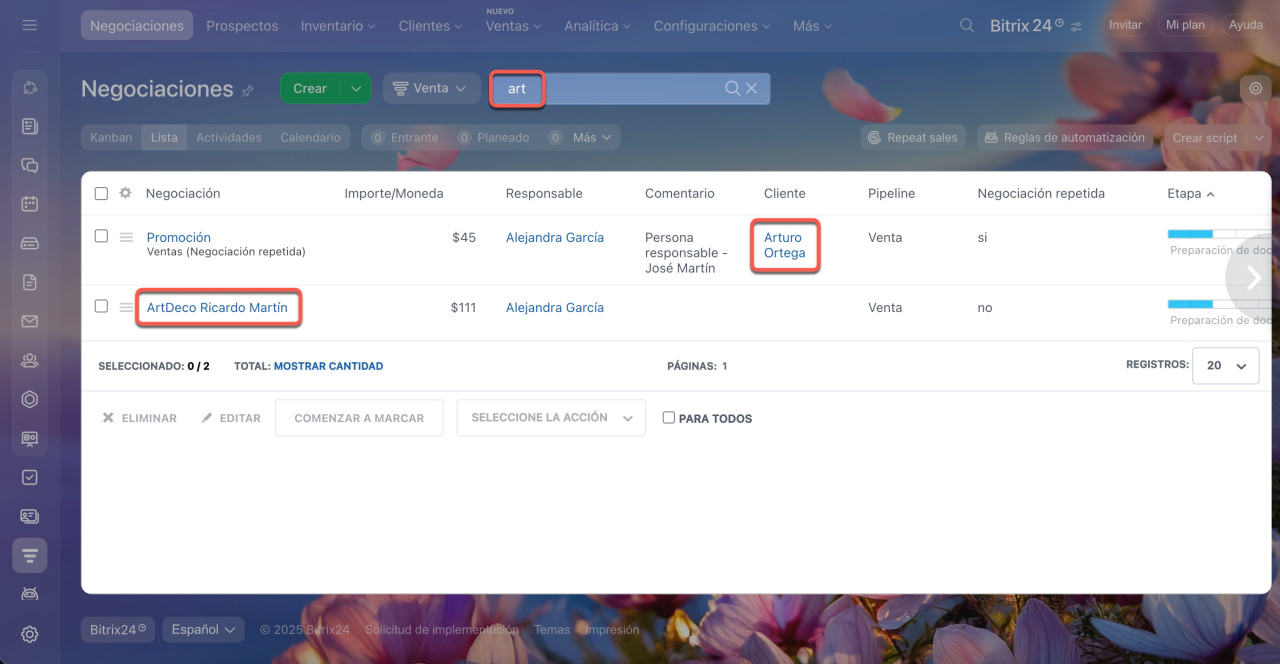Image resolution: width=1280 pixels, height=664 pixels.
Task: Open the sidebar settings gear icon
Action: (30, 633)
